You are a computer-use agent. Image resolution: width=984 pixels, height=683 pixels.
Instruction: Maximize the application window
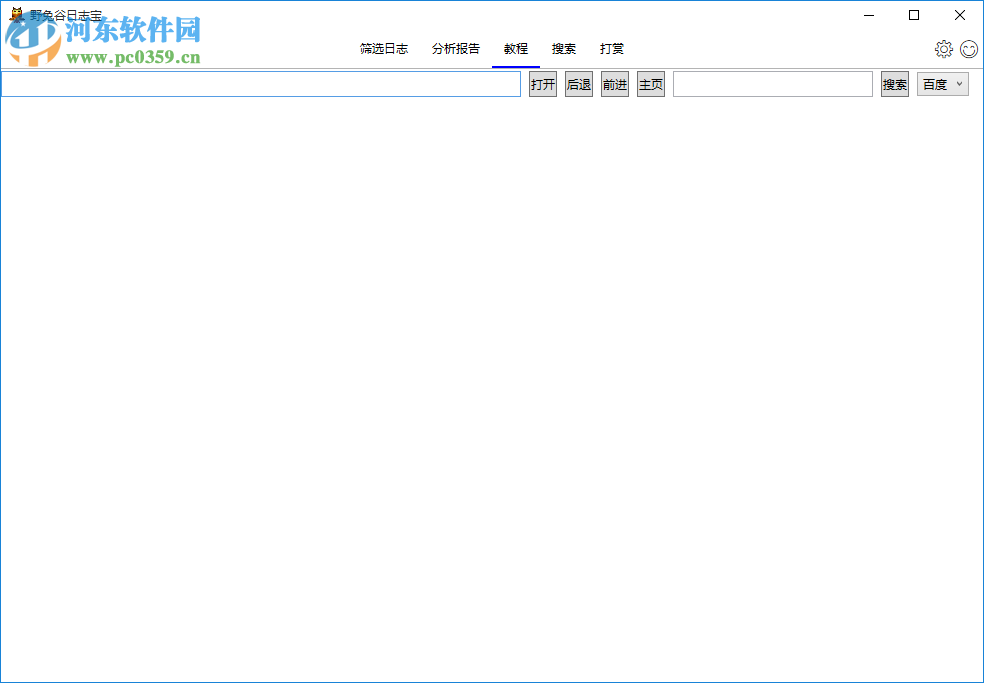913,15
